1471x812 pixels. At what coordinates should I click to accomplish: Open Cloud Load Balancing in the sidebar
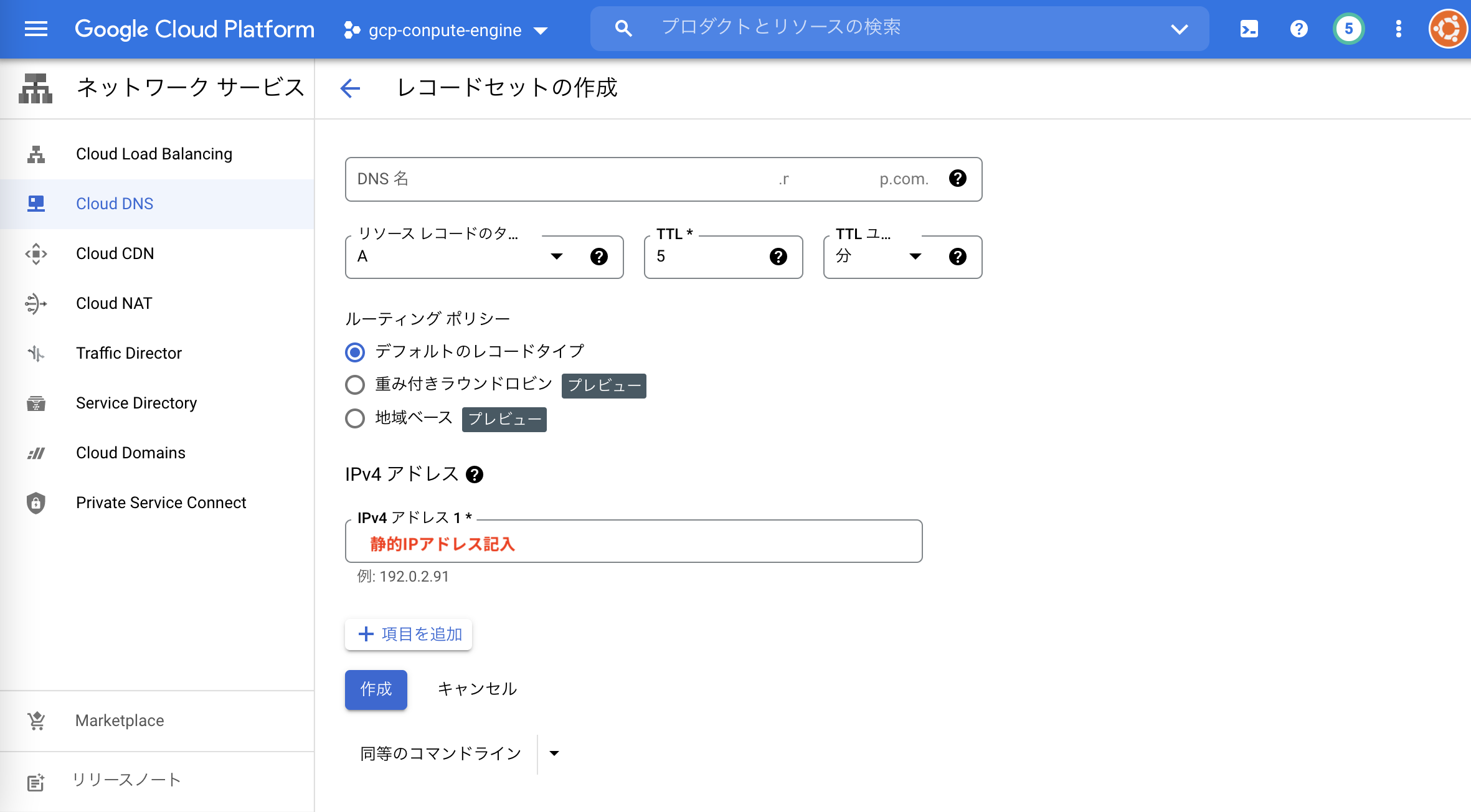click(x=154, y=154)
